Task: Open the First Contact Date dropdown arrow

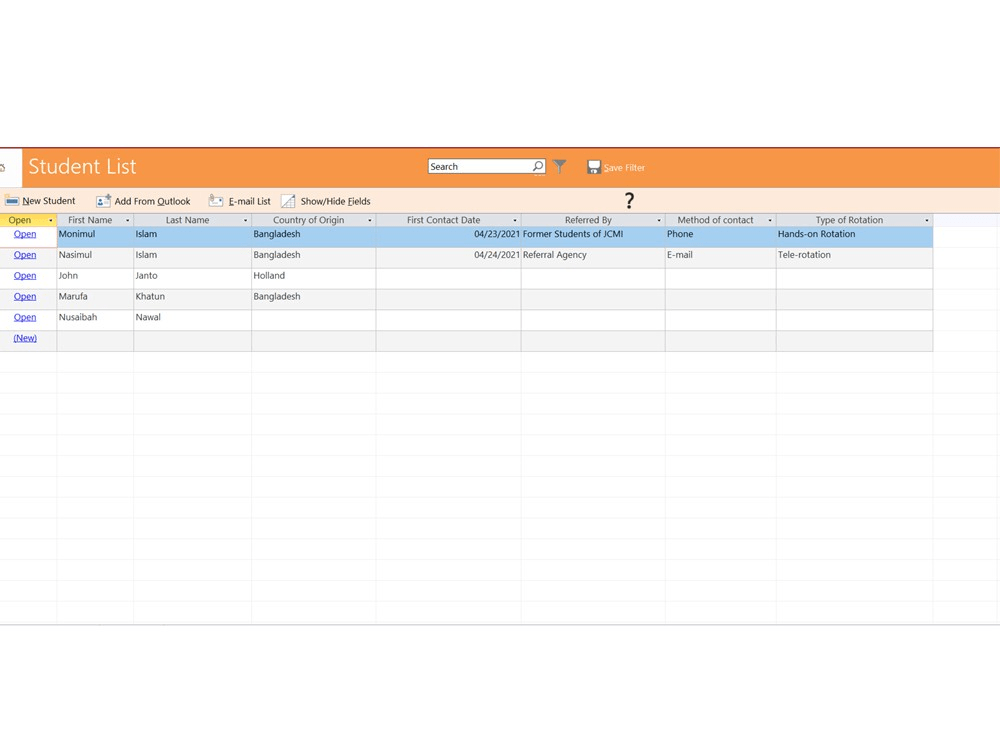Action: pos(515,220)
